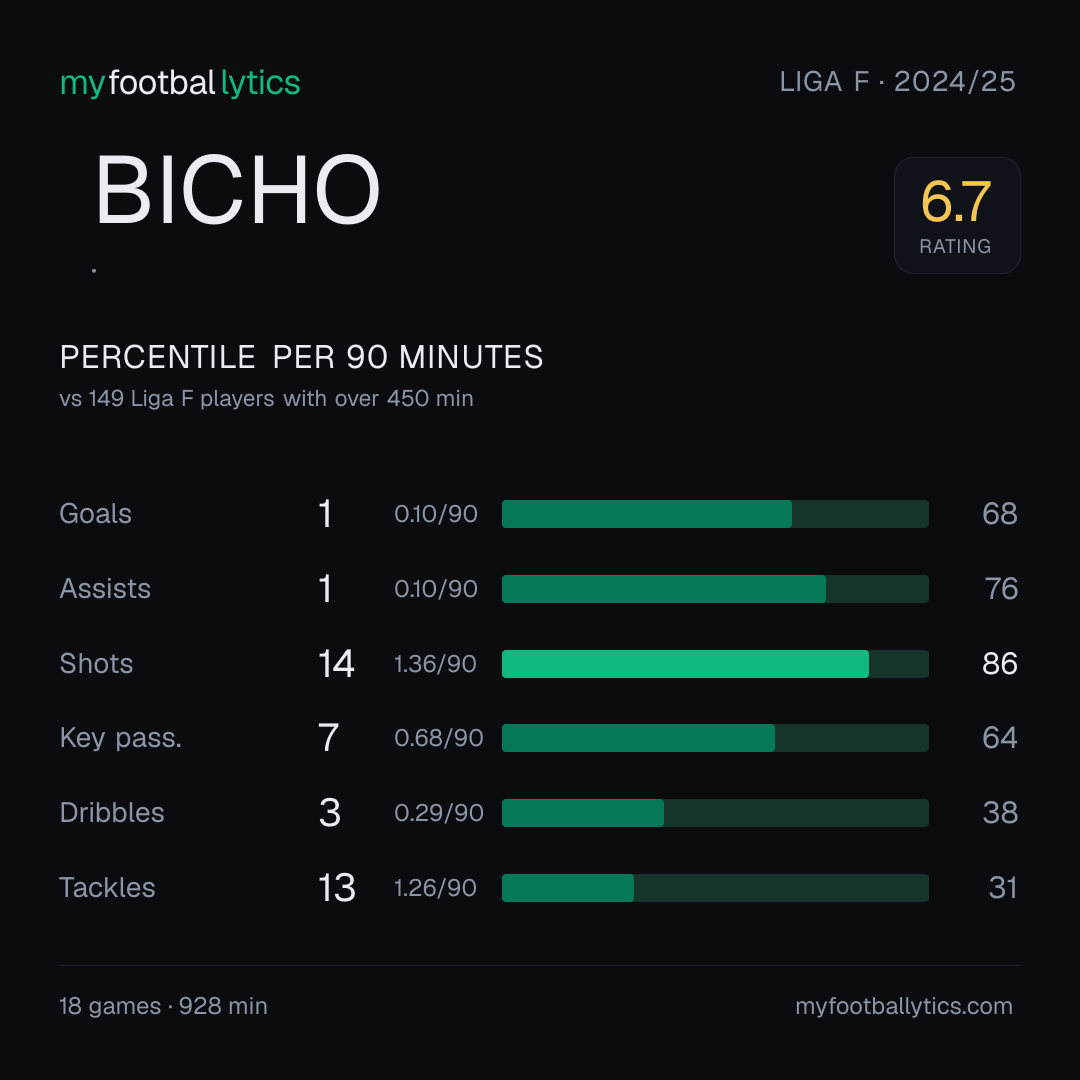Click the Tackles stat label
The height and width of the screenshot is (1080, 1080).
107,888
